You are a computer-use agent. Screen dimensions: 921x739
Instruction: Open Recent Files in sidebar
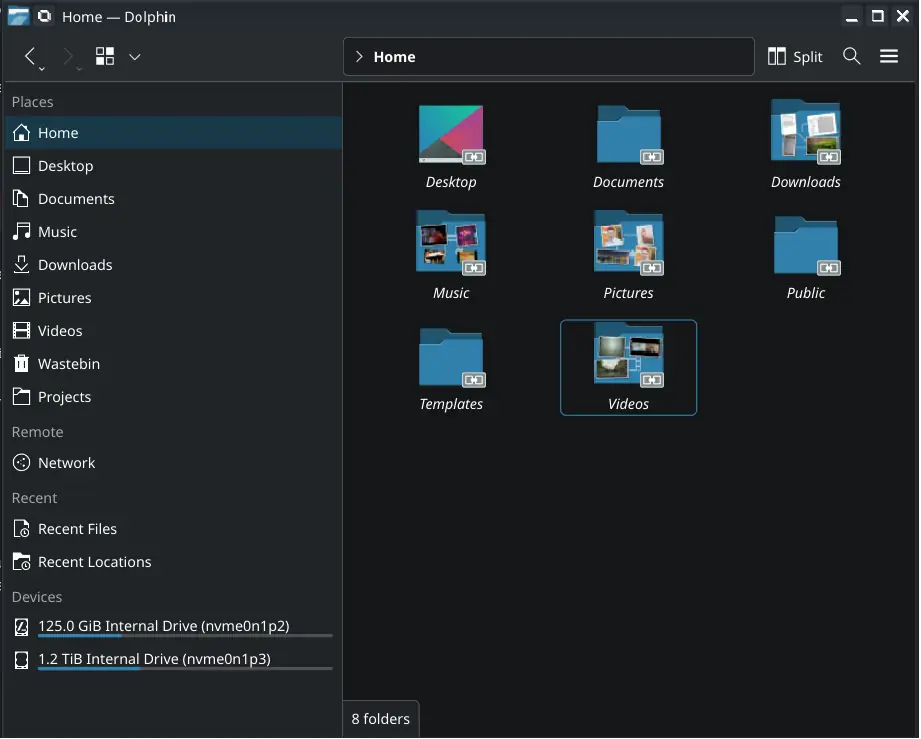77,529
